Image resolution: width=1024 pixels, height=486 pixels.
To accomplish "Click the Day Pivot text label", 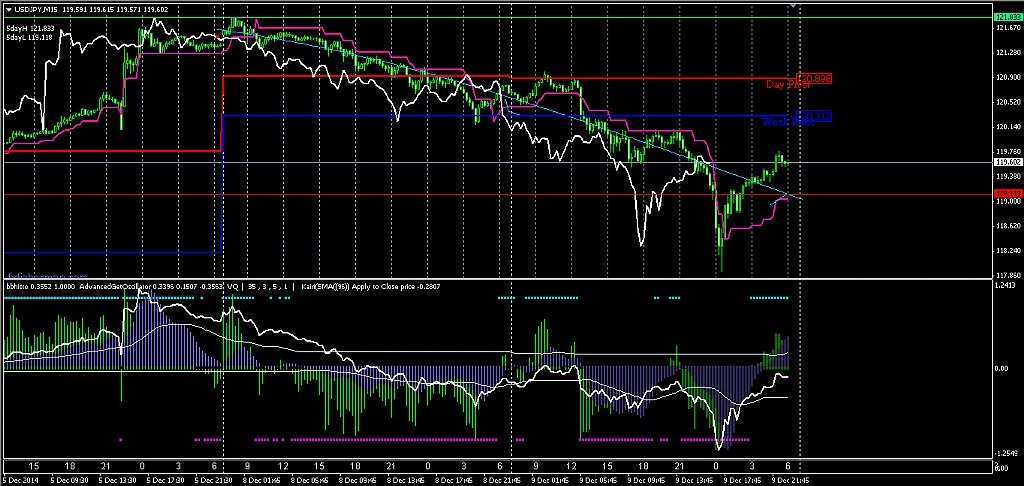I will 788,85.
